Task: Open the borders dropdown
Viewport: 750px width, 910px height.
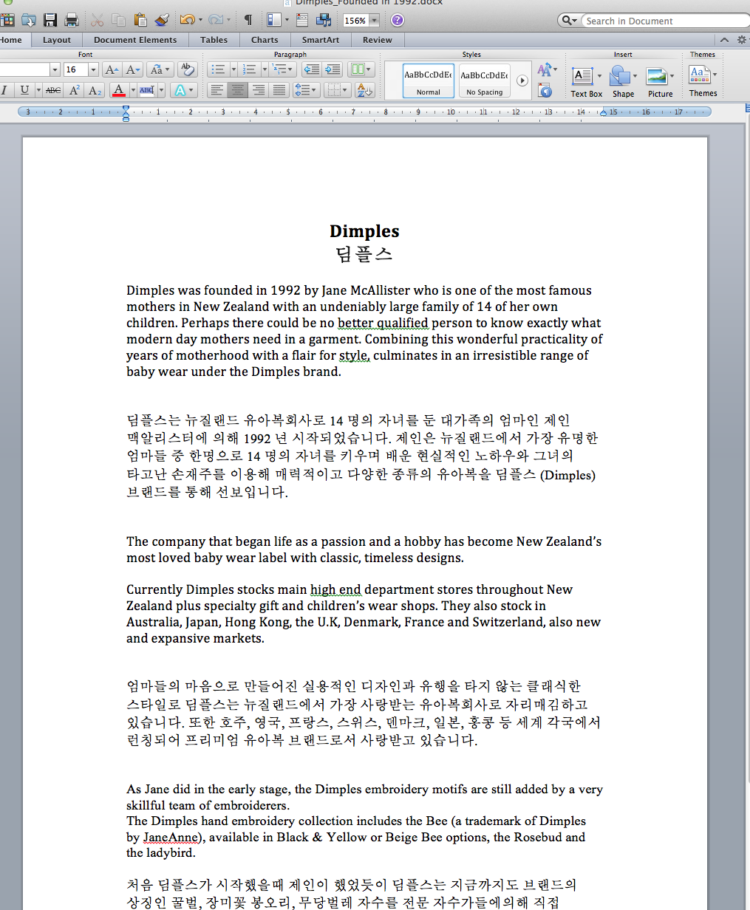Action: tap(337, 90)
